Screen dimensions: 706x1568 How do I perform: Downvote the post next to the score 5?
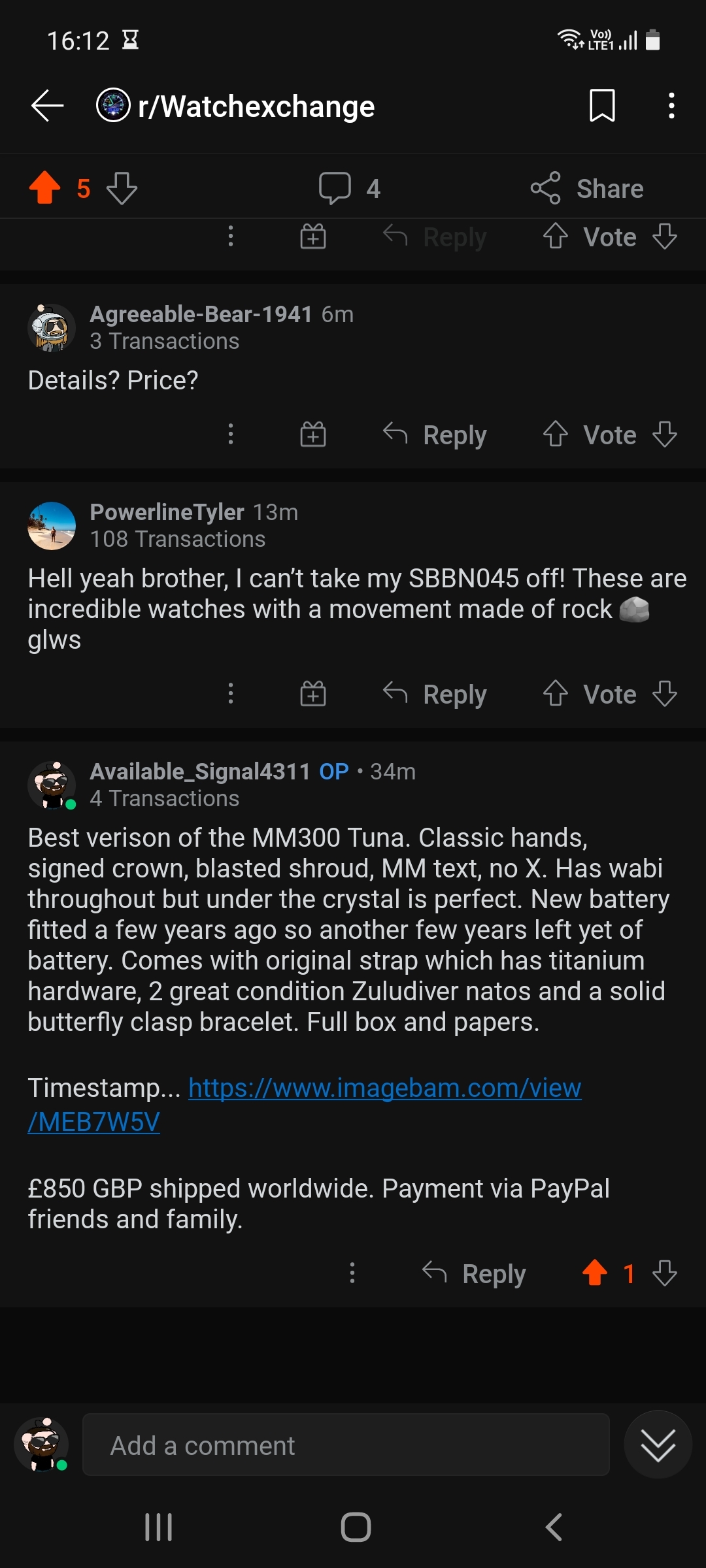coord(122,188)
